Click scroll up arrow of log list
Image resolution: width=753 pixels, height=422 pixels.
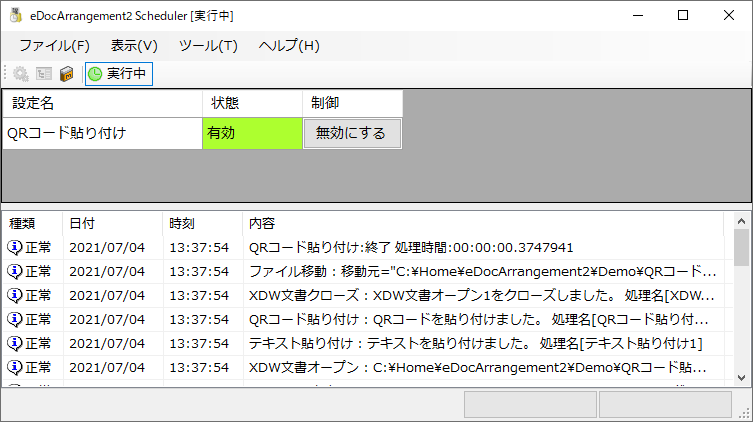pyautogui.click(x=741, y=221)
